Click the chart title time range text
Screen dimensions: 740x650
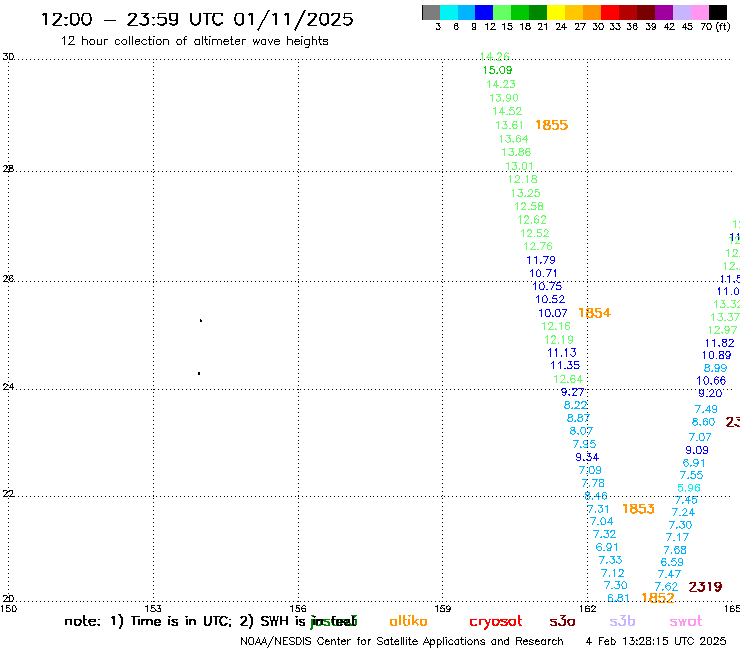click(x=197, y=19)
